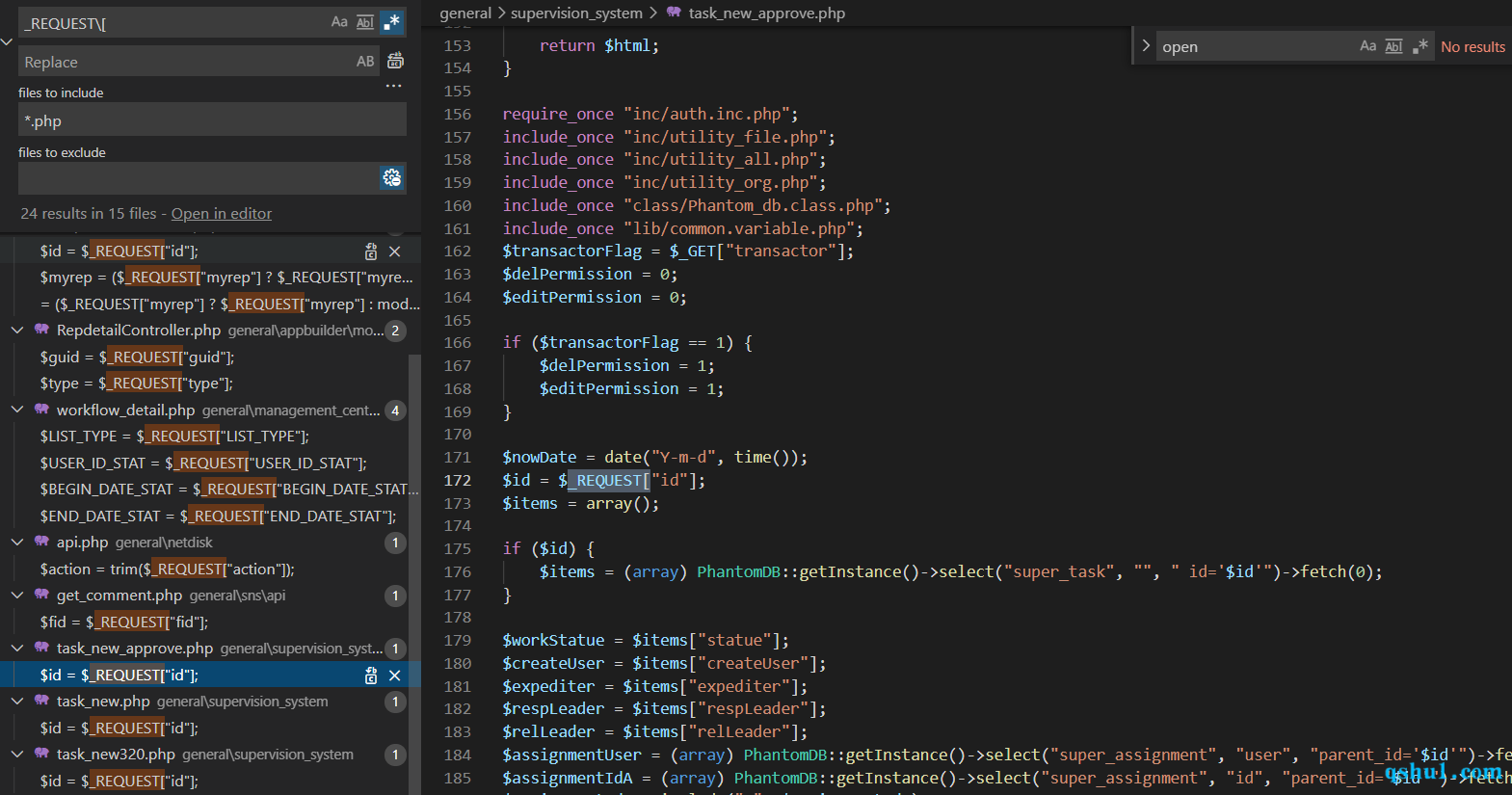Click the PHP icon beside task_new.php
1512x795 pixels.
pyautogui.click(x=42, y=701)
